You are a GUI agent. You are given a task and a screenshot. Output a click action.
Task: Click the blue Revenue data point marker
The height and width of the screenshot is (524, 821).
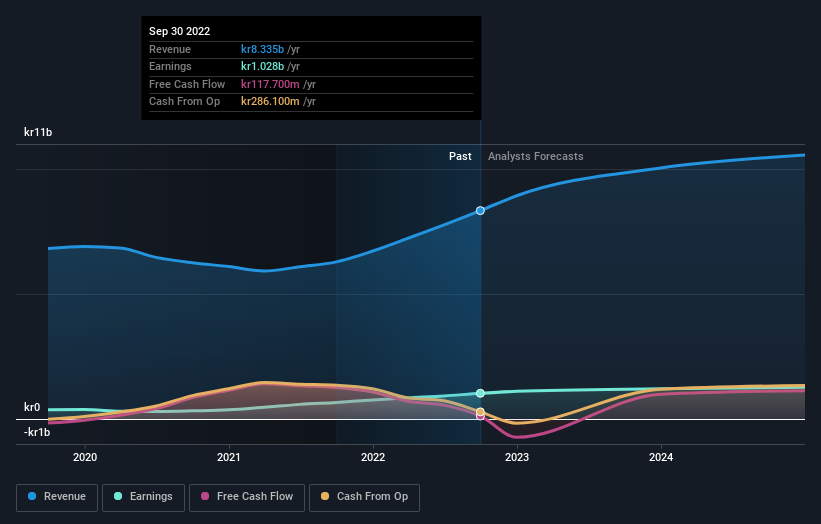click(480, 210)
